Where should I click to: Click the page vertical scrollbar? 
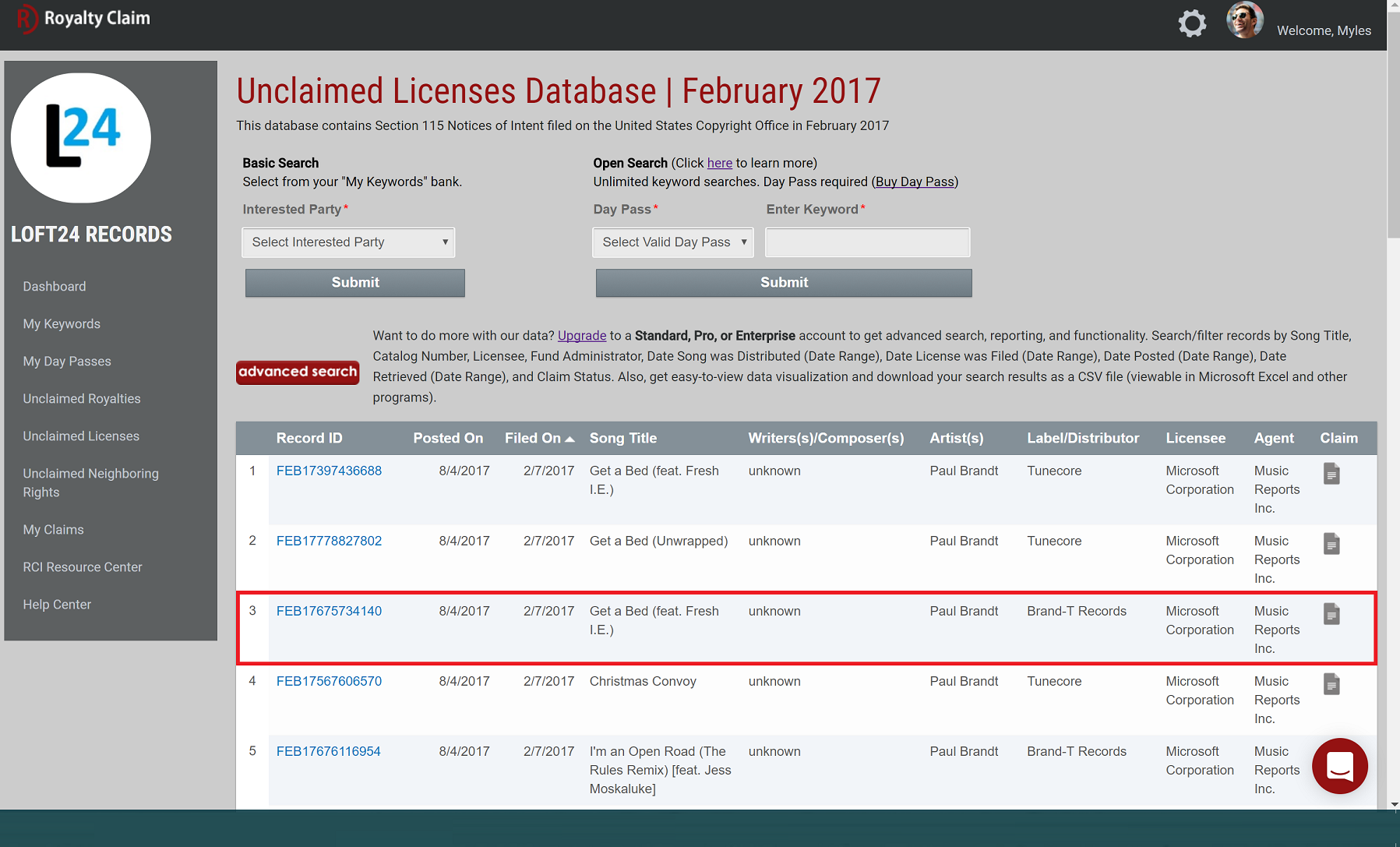click(x=1393, y=125)
